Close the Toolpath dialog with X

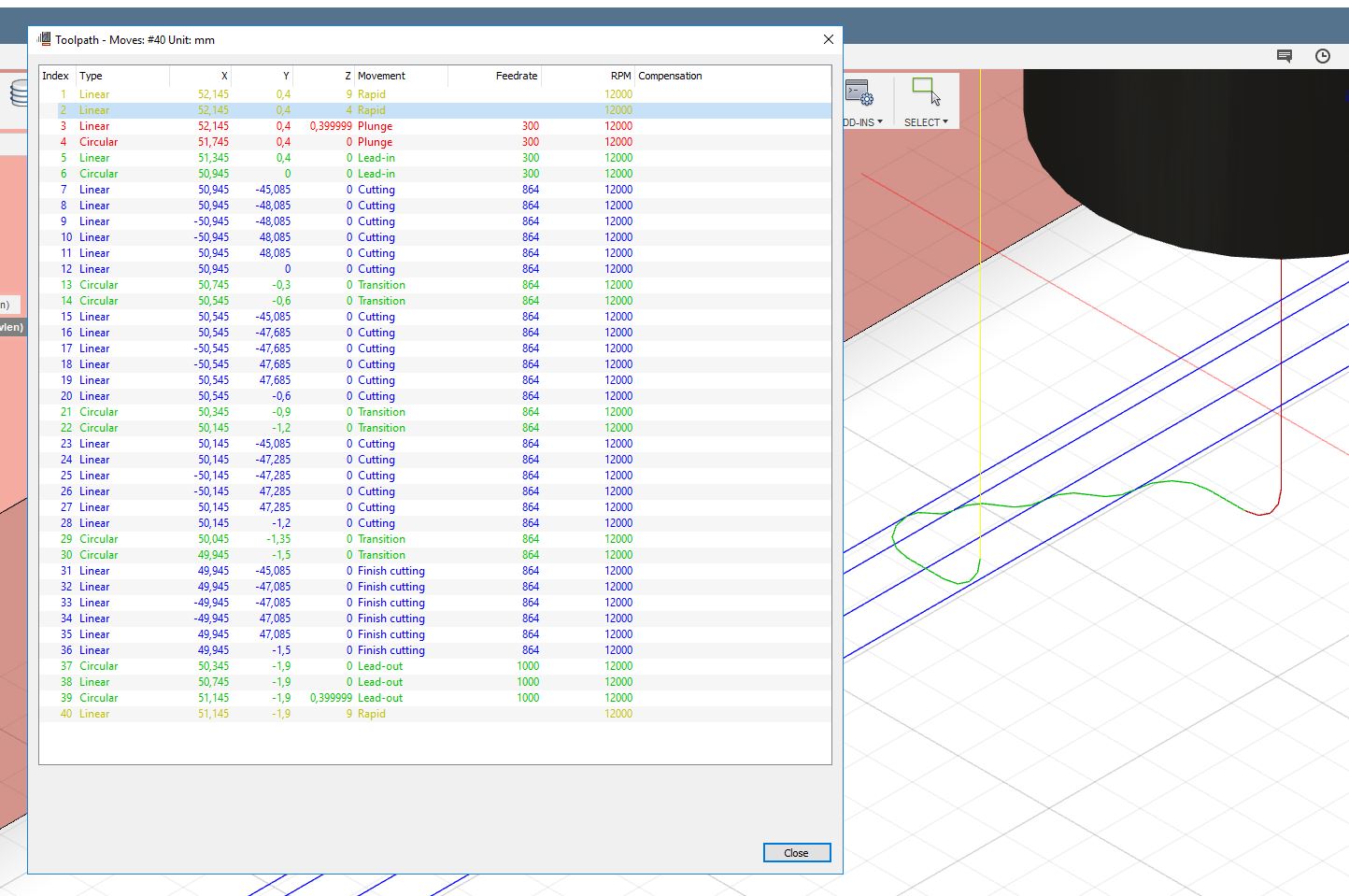828,39
